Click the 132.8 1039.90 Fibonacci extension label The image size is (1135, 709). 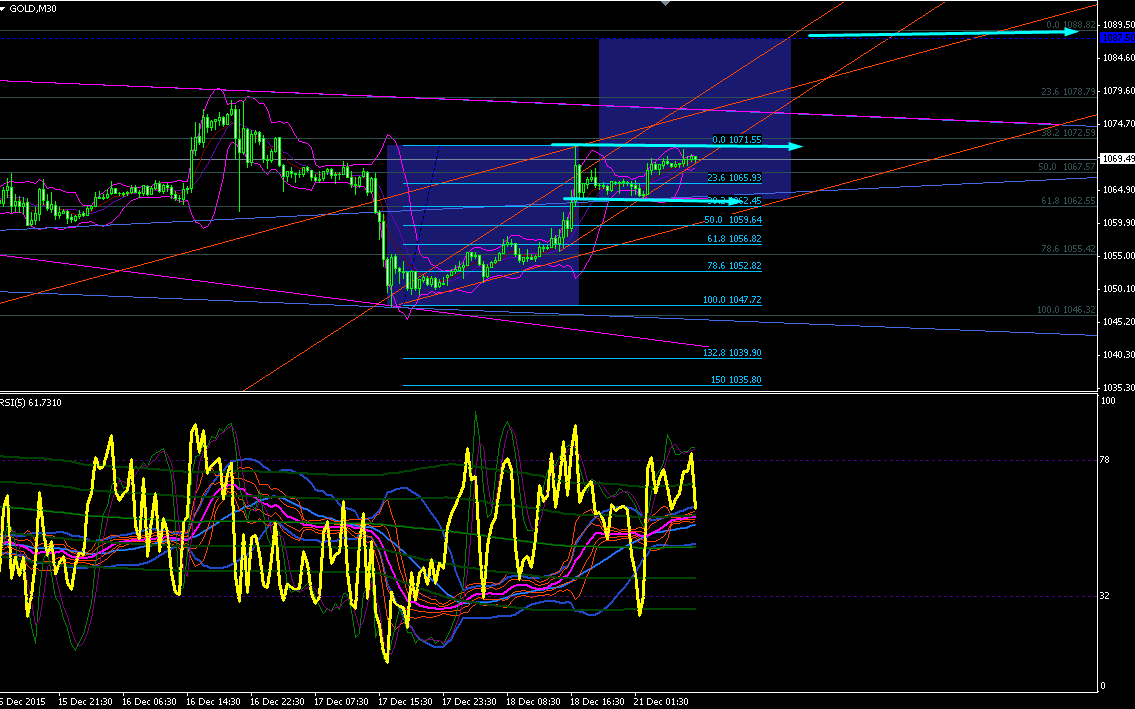[732, 353]
